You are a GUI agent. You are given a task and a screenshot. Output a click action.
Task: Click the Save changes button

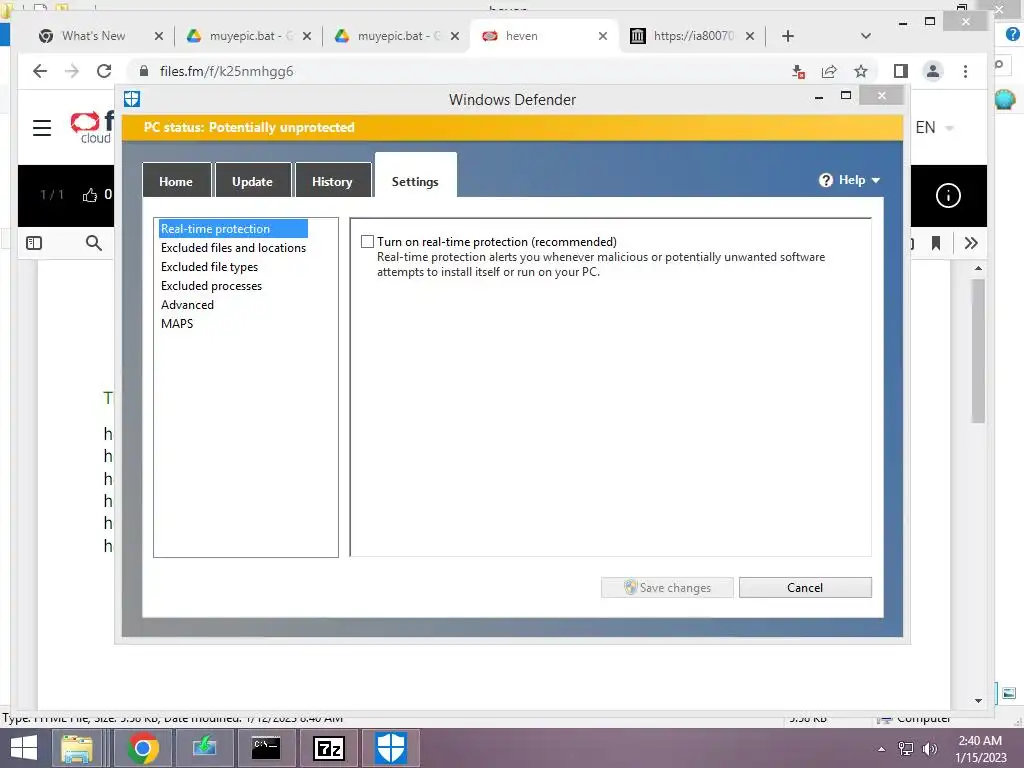click(x=667, y=587)
